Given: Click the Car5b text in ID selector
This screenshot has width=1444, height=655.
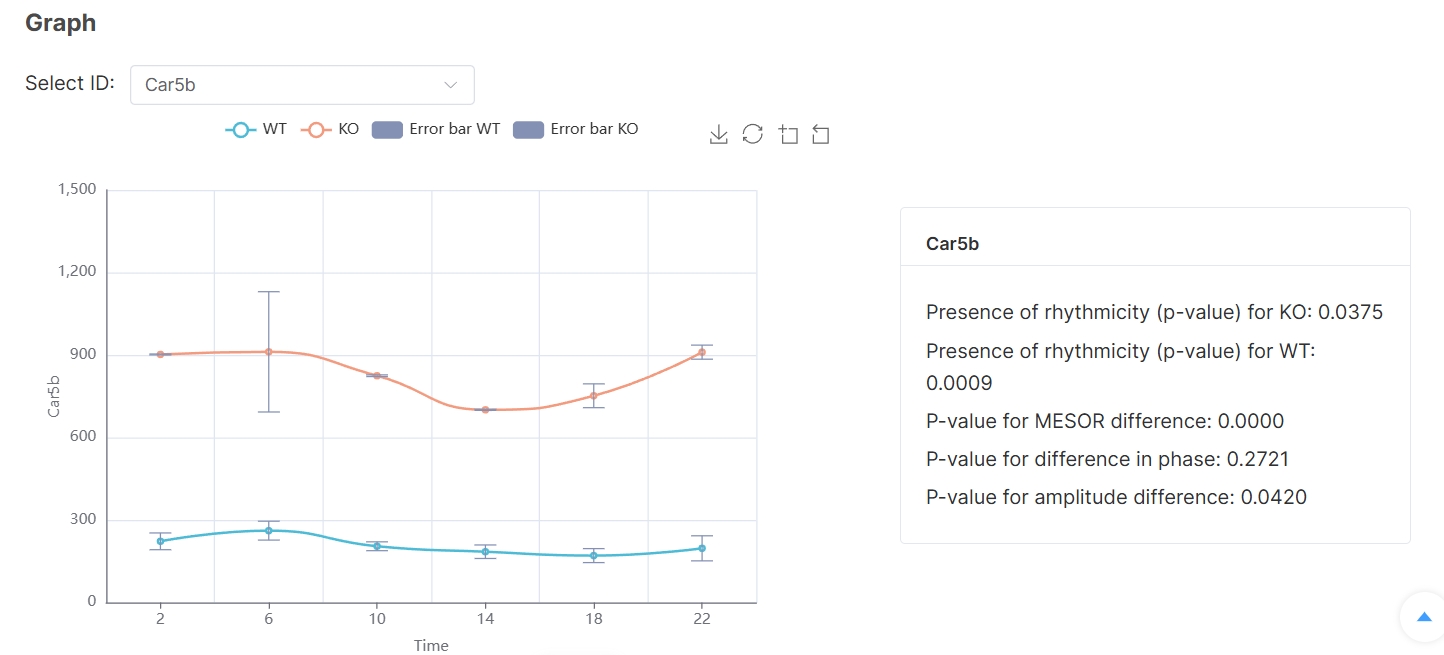Looking at the screenshot, I should (x=170, y=85).
